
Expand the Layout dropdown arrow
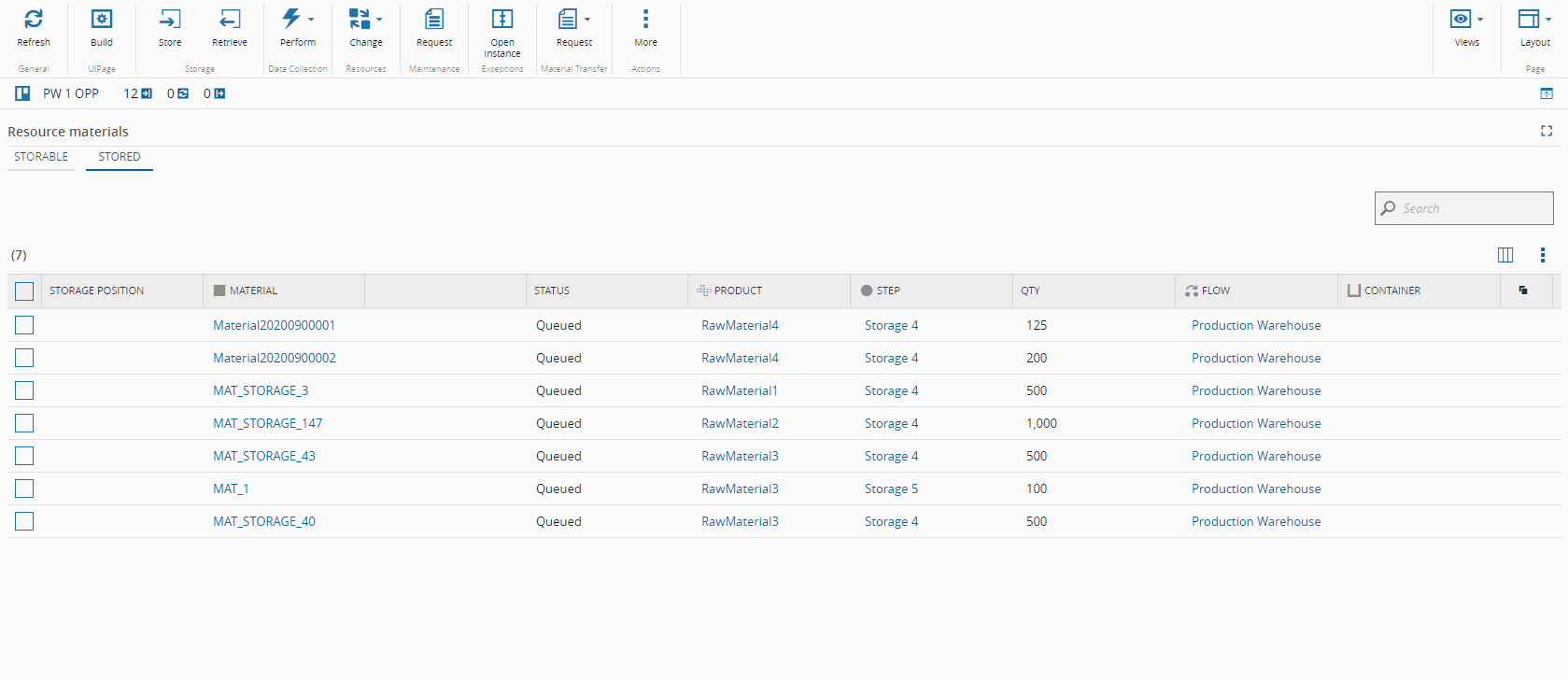coord(1548,20)
